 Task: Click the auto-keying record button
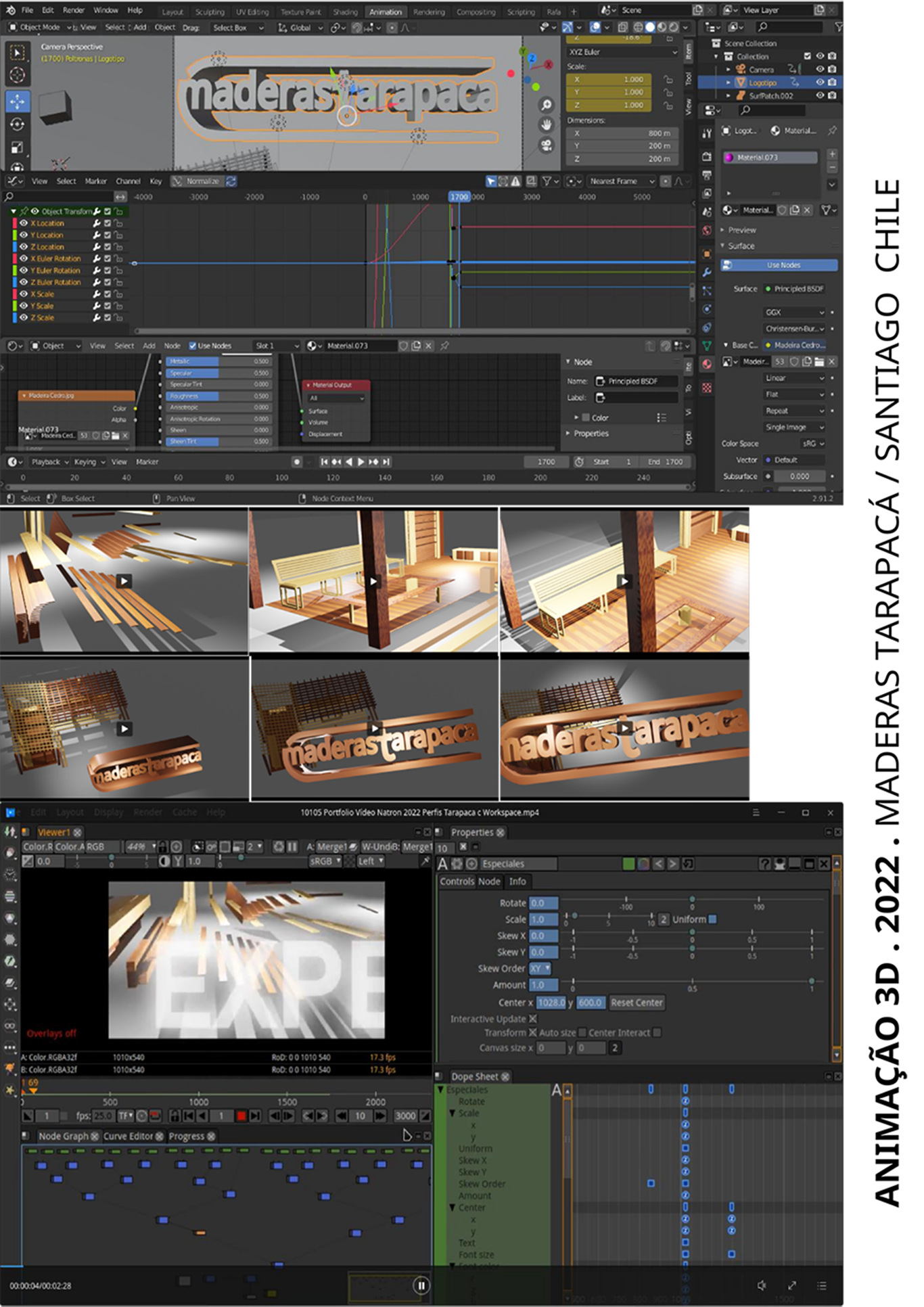coord(297,462)
